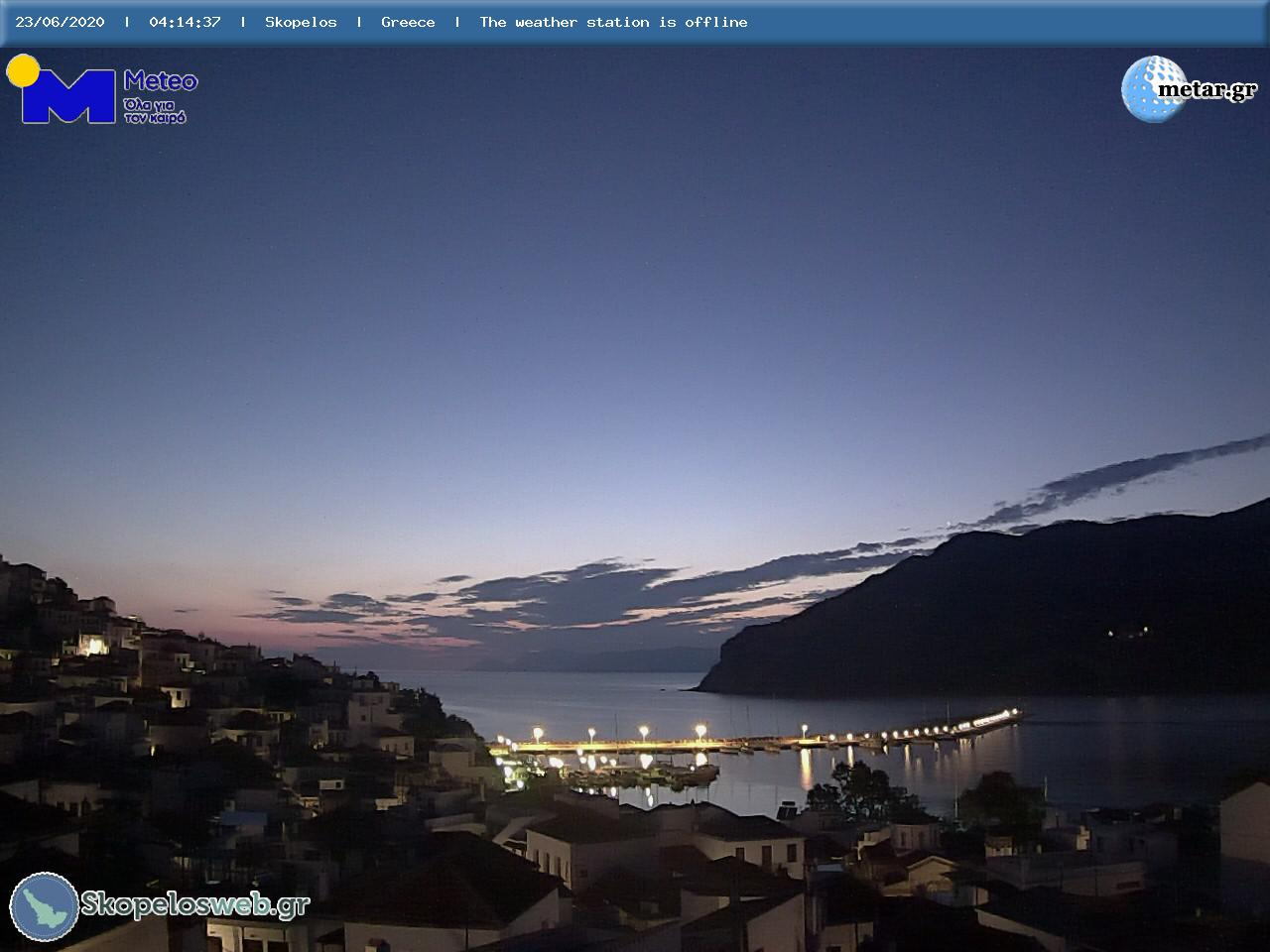
Task: Open the Skopelosweb.gr link text
Action: (x=195, y=904)
